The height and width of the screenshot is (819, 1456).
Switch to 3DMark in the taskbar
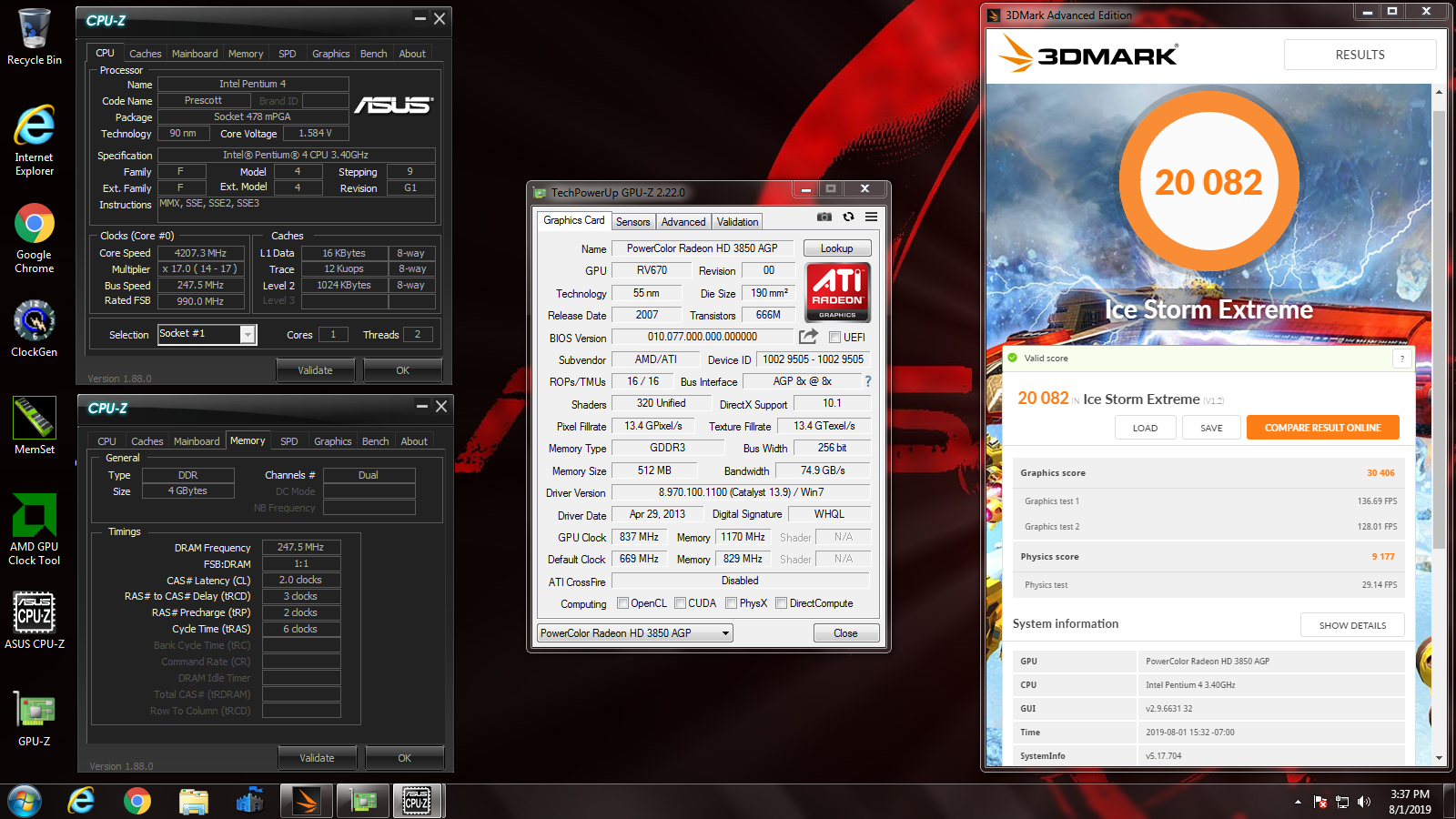[307, 801]
